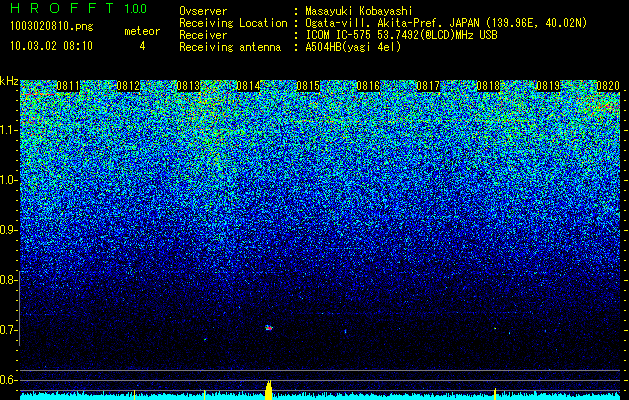Click the 0816 time label

pos(368,86)
